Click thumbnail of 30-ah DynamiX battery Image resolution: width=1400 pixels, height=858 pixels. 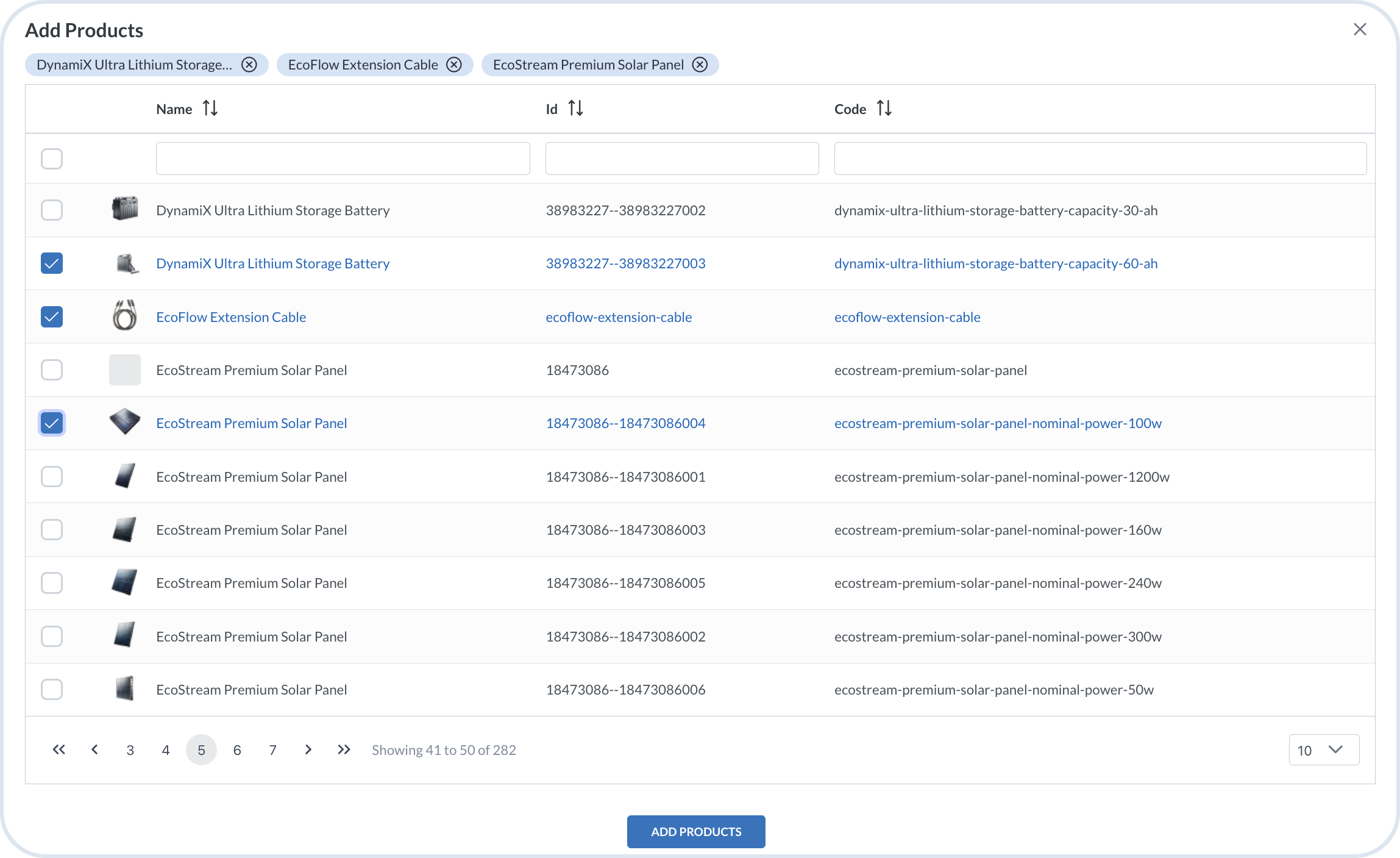(125, 210)
